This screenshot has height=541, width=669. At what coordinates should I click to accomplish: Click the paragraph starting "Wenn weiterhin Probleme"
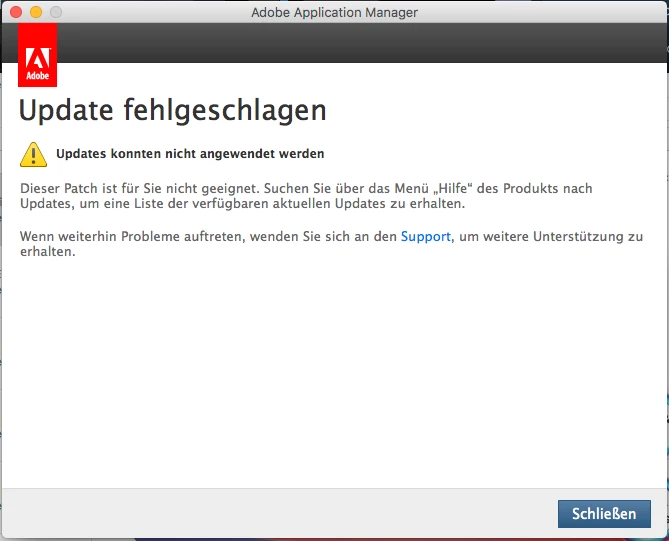(x=331, y=244)
